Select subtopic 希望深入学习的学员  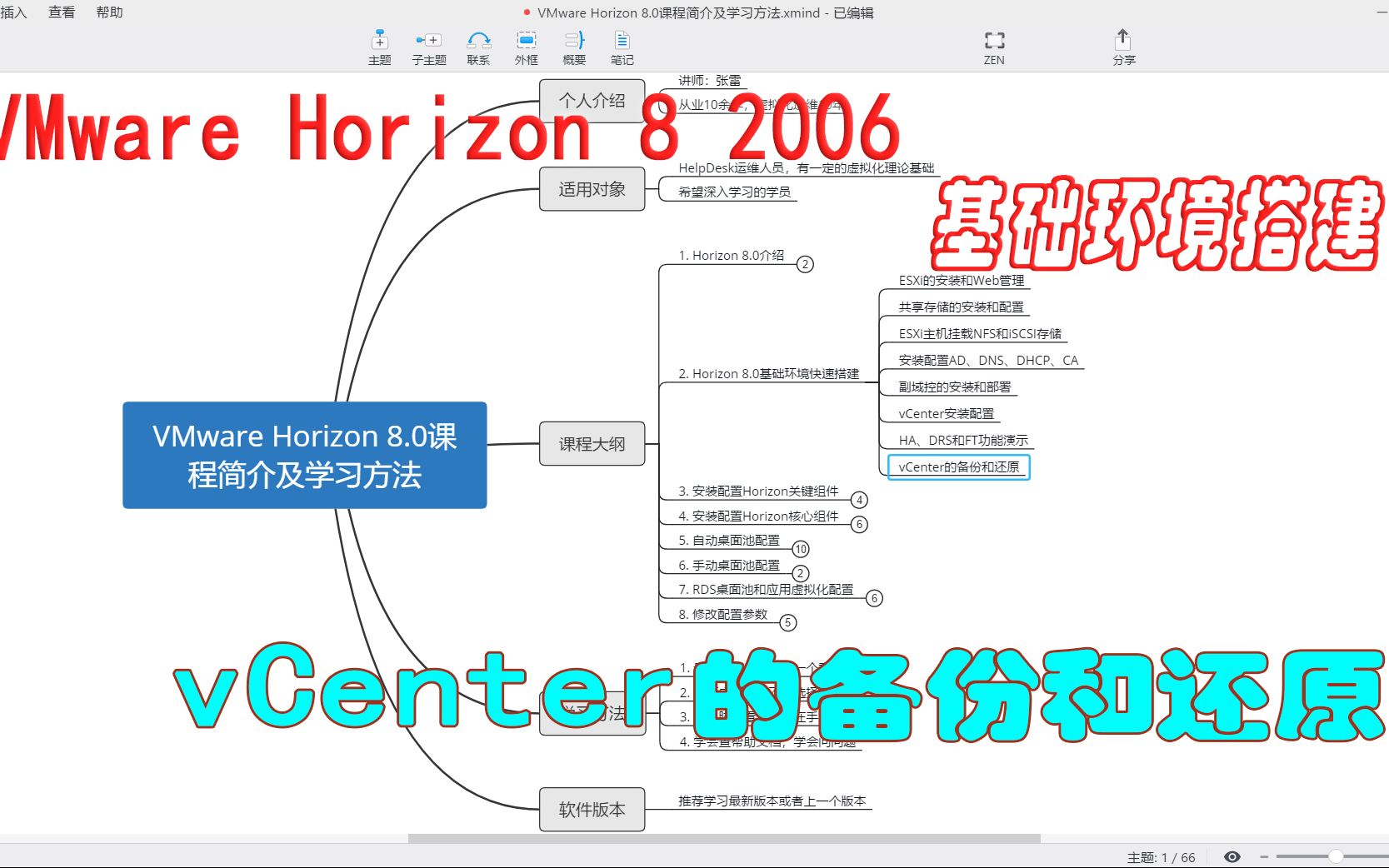(734, 192)
